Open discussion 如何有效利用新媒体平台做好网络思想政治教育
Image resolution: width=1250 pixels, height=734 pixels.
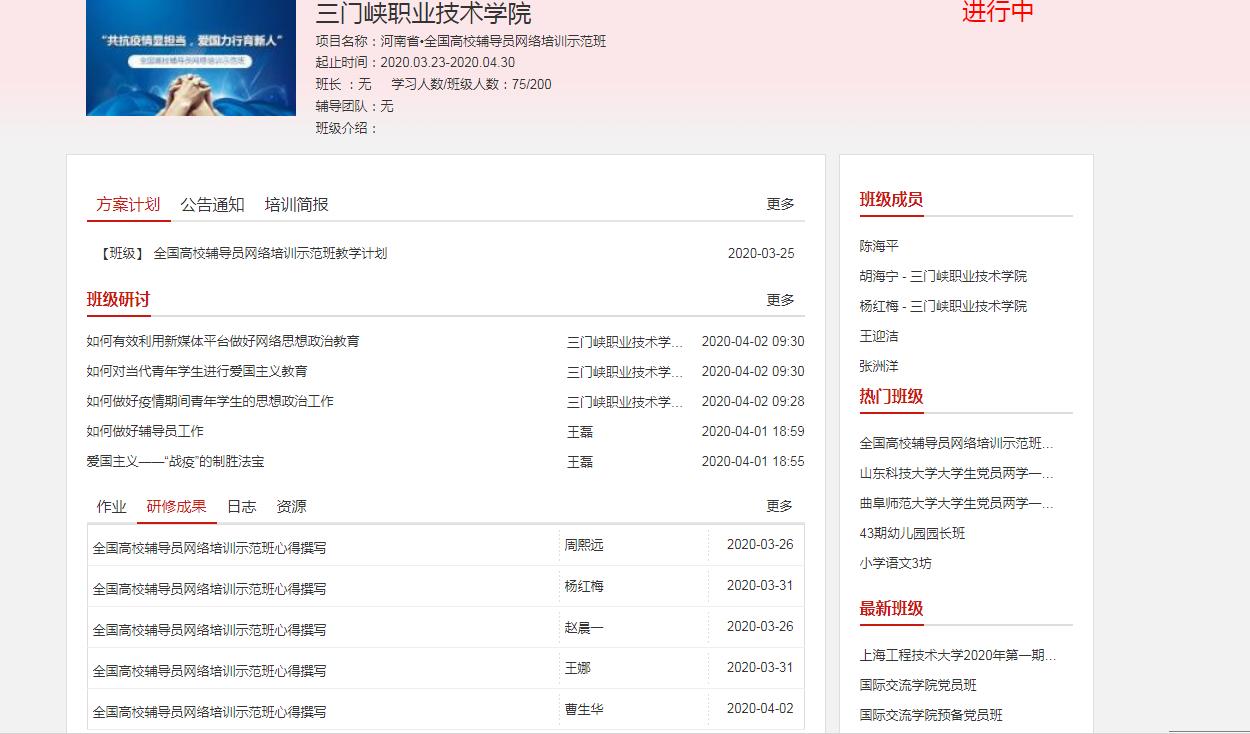click(223, 342)
